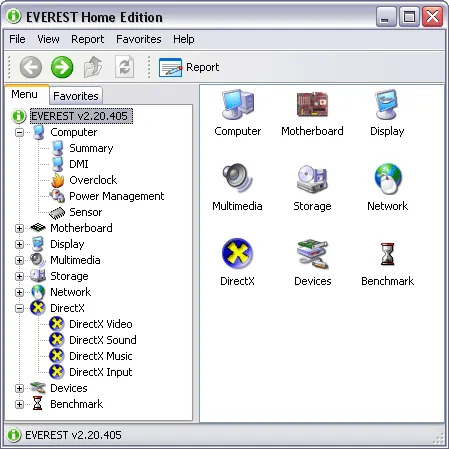This screenshot has width=449, height=449.
Task: Select Sensor chip item in tree
Action: click(85, 212)
